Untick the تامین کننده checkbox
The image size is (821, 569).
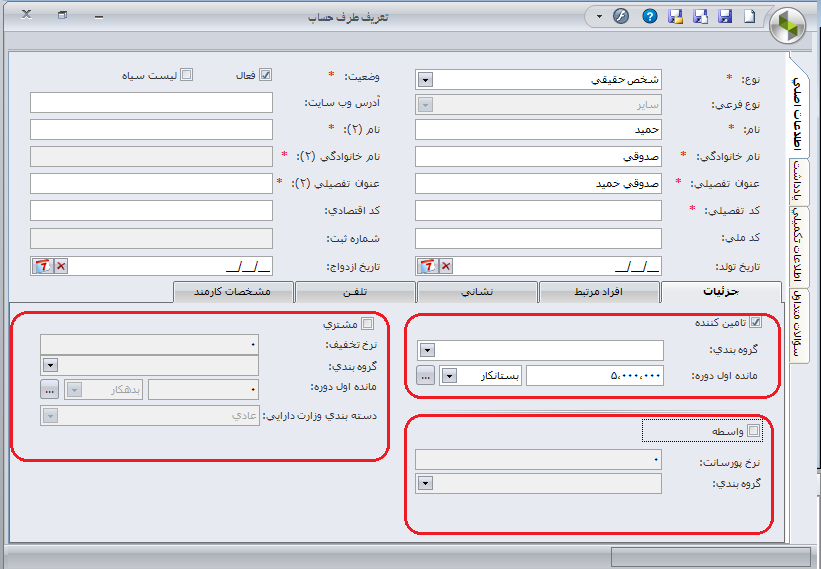[755, 322]
